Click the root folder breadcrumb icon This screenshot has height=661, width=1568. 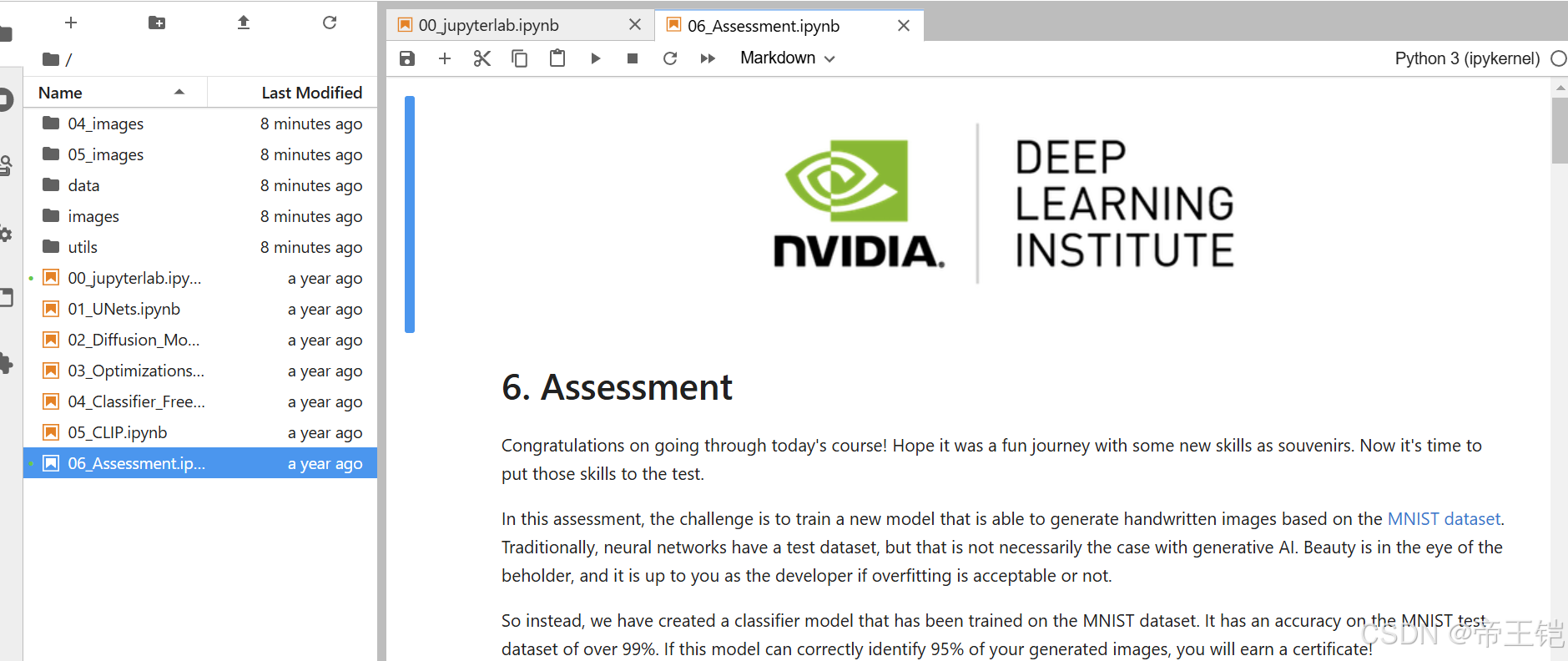click(x=51, y=59)
